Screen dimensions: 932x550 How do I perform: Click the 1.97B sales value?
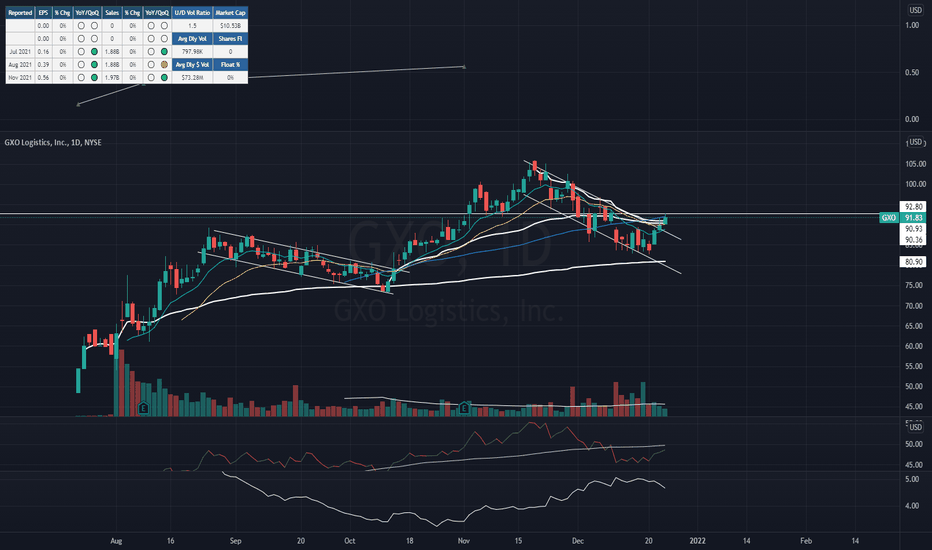[x=112, y=77]
